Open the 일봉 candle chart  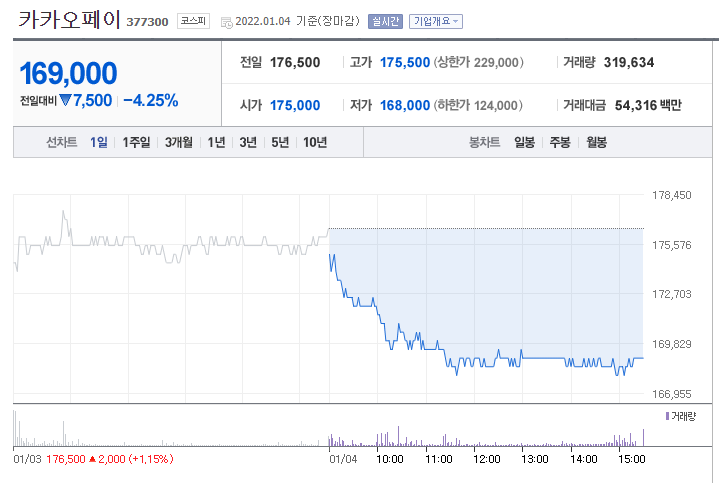(525, 142)
